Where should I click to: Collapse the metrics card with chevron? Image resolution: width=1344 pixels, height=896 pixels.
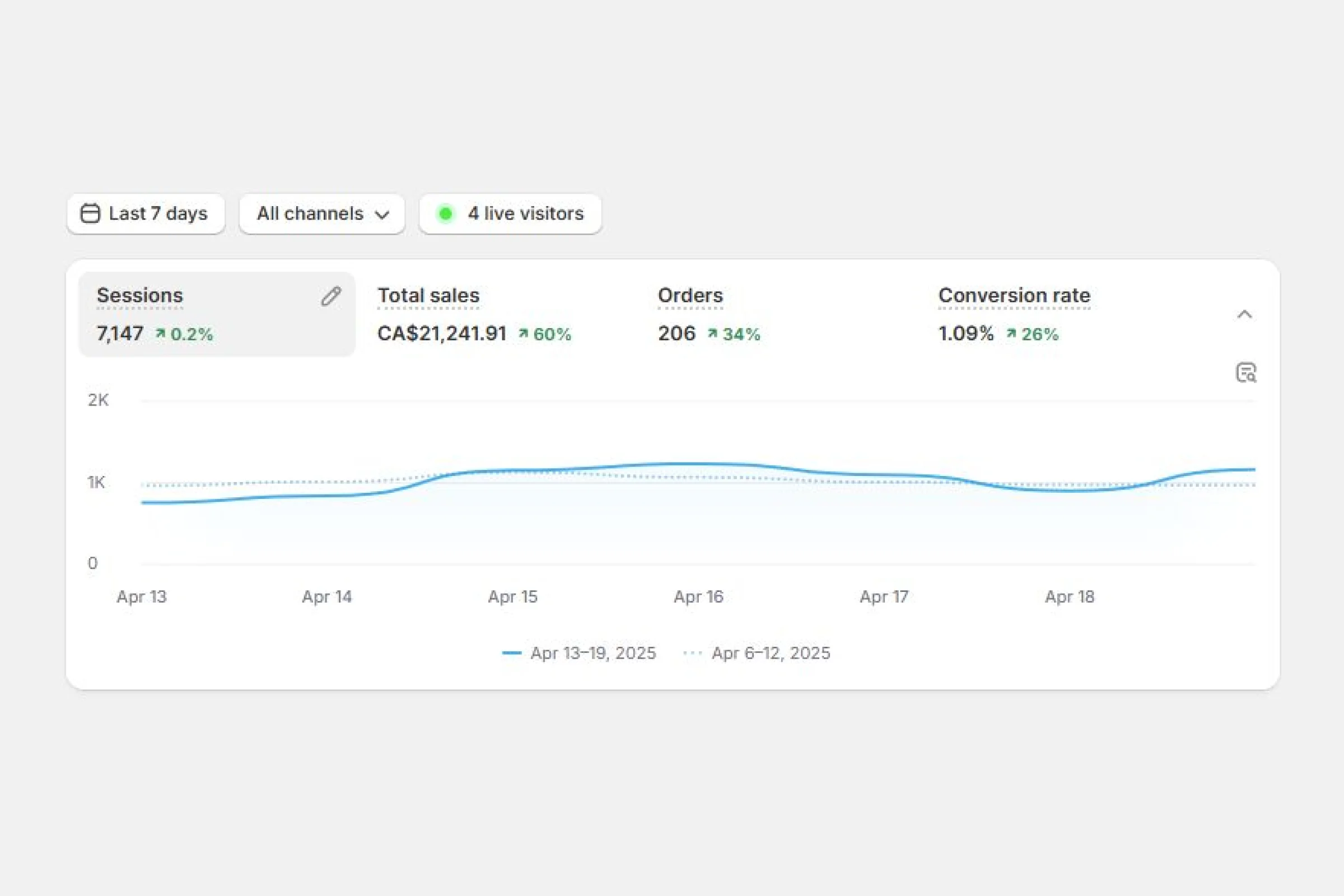pos(1244,314)
